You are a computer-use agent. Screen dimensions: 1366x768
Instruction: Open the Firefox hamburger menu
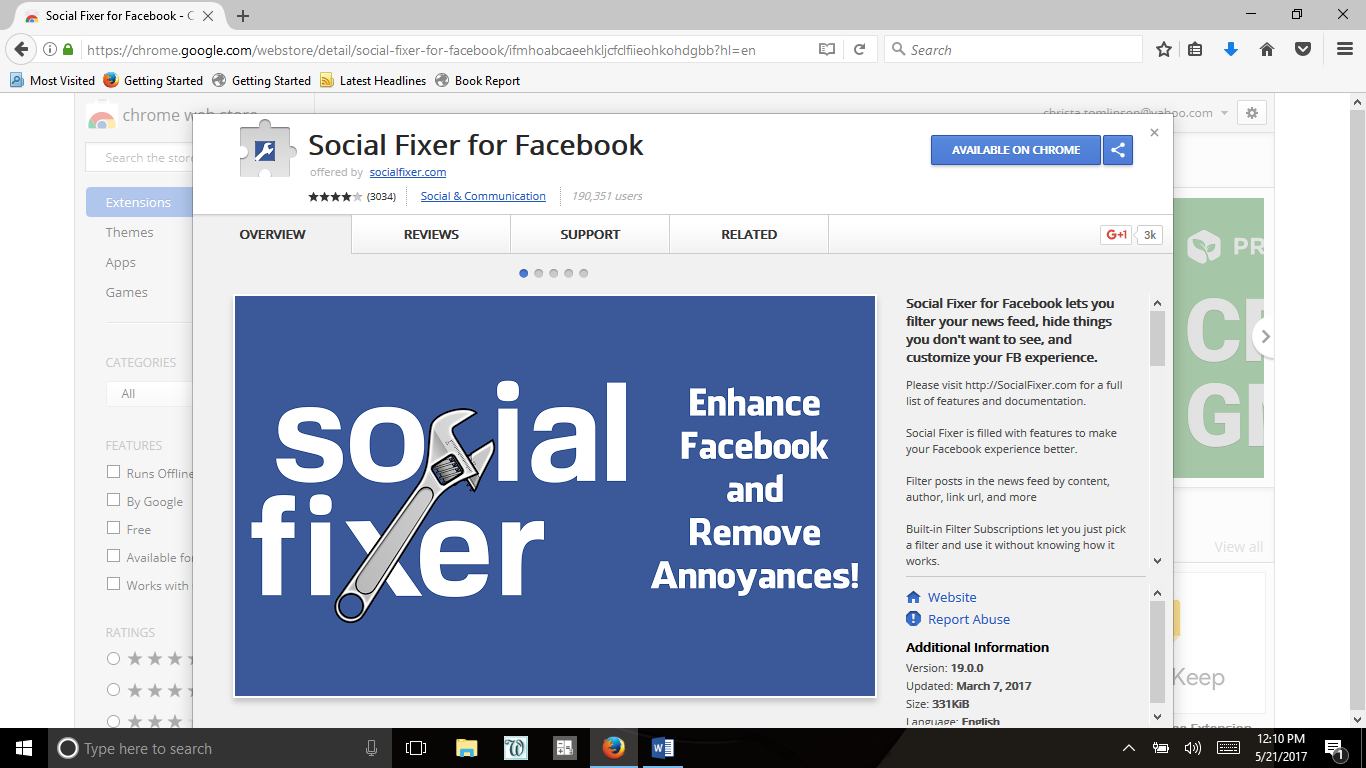tap(1345, 49)
